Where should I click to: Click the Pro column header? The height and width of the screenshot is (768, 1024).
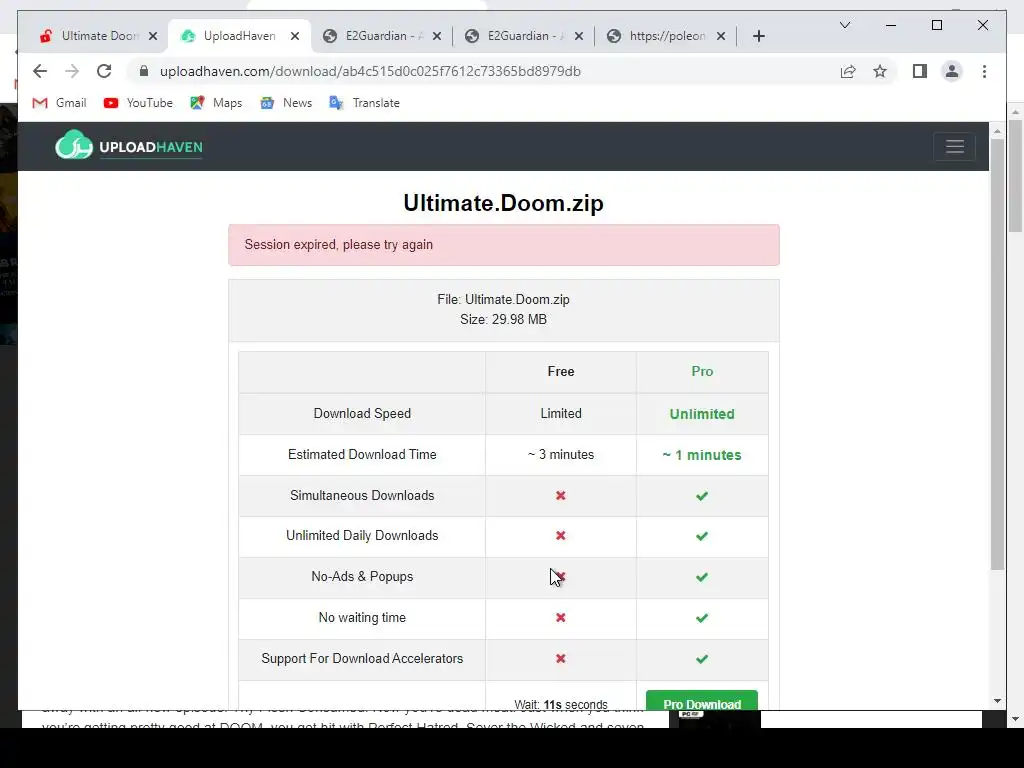pyautogui.click(x=702, y=372)
